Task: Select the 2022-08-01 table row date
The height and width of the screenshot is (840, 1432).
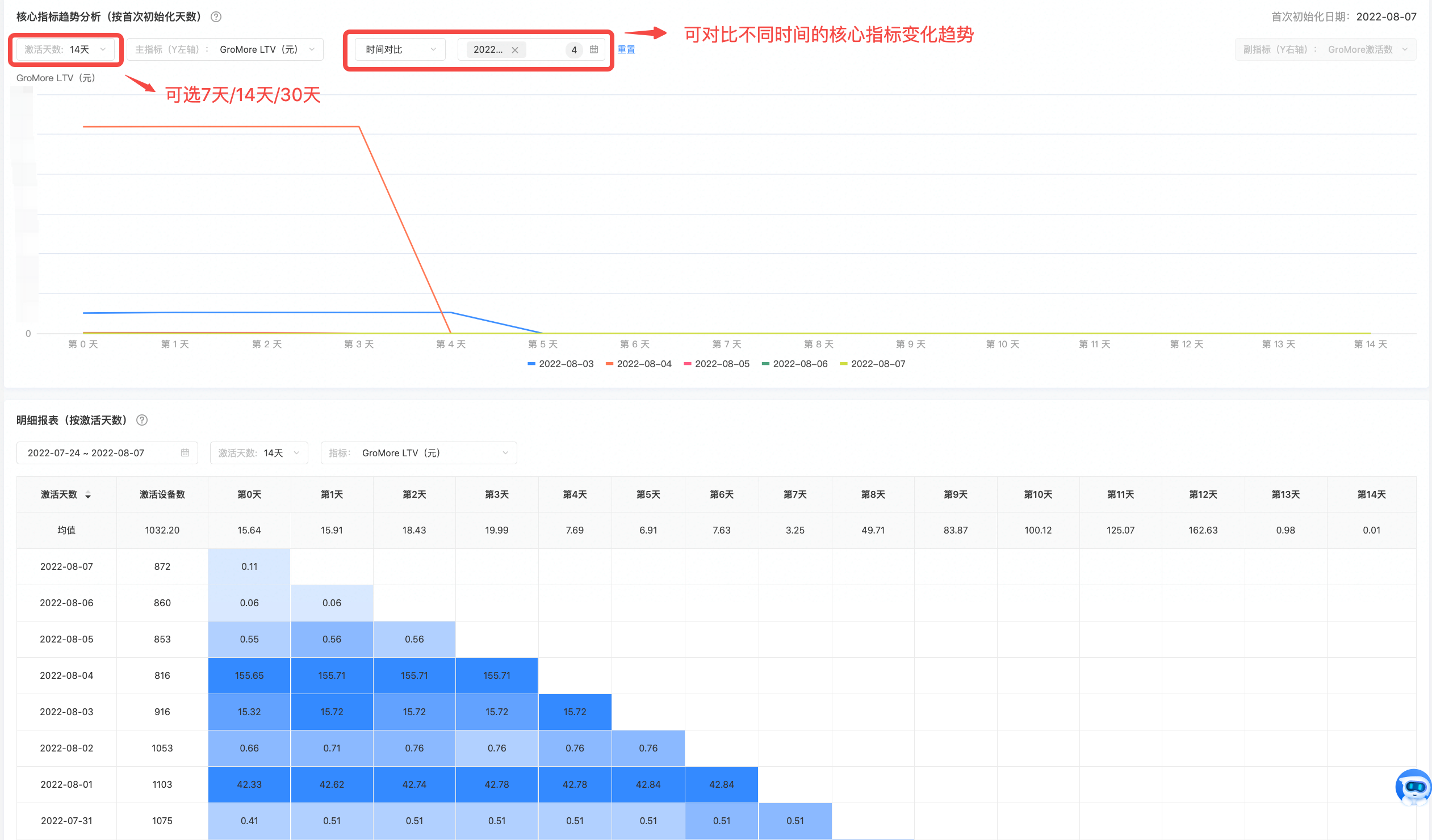Action: (66, 784)
